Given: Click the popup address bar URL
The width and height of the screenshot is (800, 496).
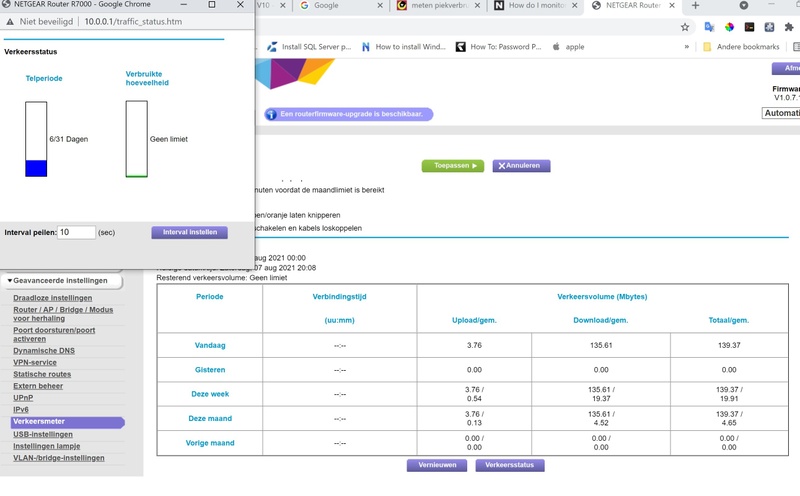Looking at the screenshot, I should [x=133, y=22].
